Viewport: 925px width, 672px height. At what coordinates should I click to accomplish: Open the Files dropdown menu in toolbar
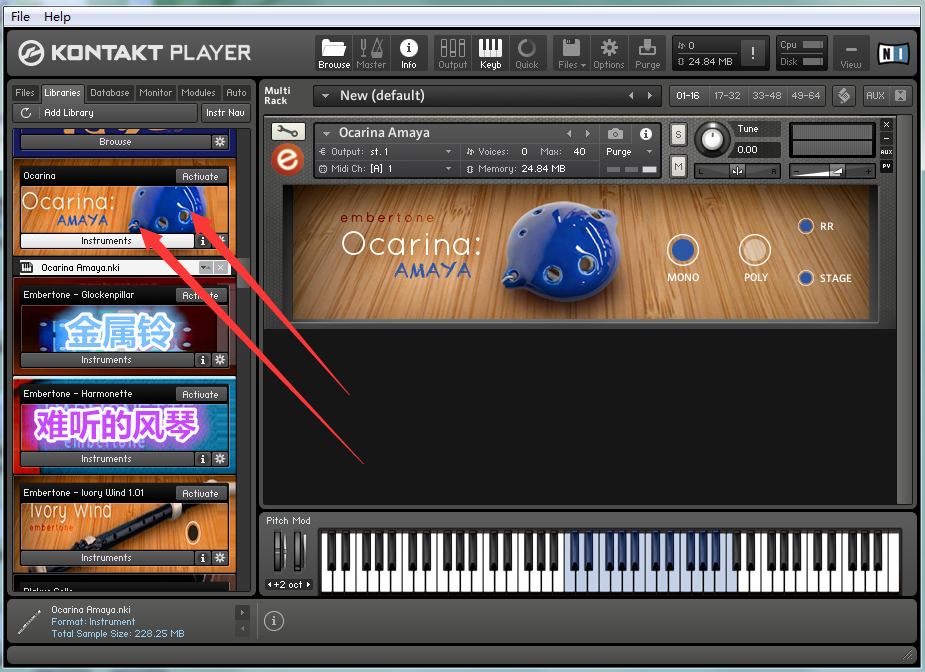tap(572, 53)
